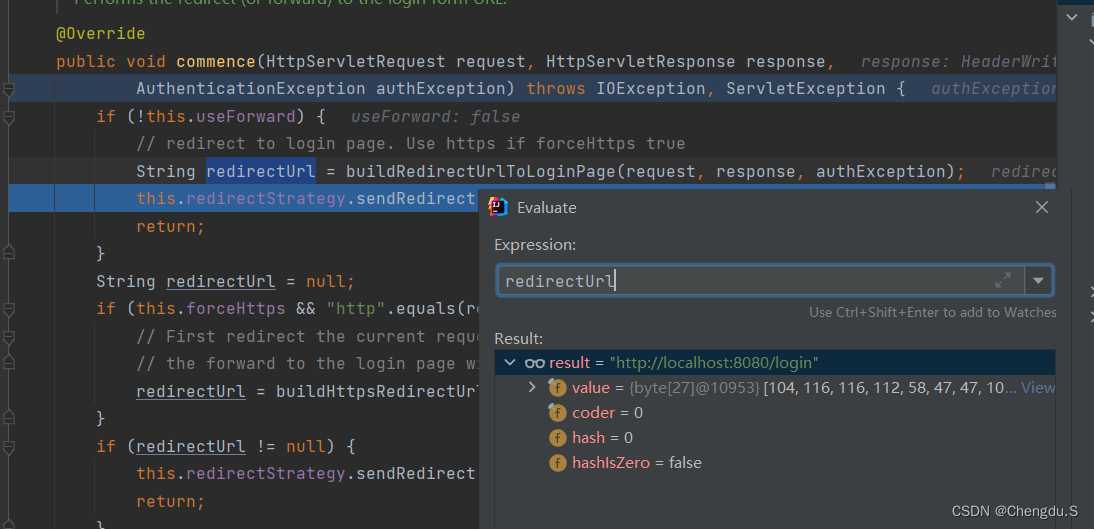This screenshot has height=529, width=1094.
Task: Click the Expression label
Action: click(x=535, y=245)
